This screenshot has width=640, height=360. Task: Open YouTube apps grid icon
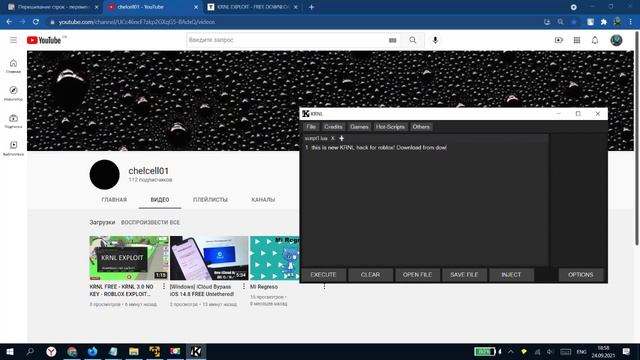577,40
